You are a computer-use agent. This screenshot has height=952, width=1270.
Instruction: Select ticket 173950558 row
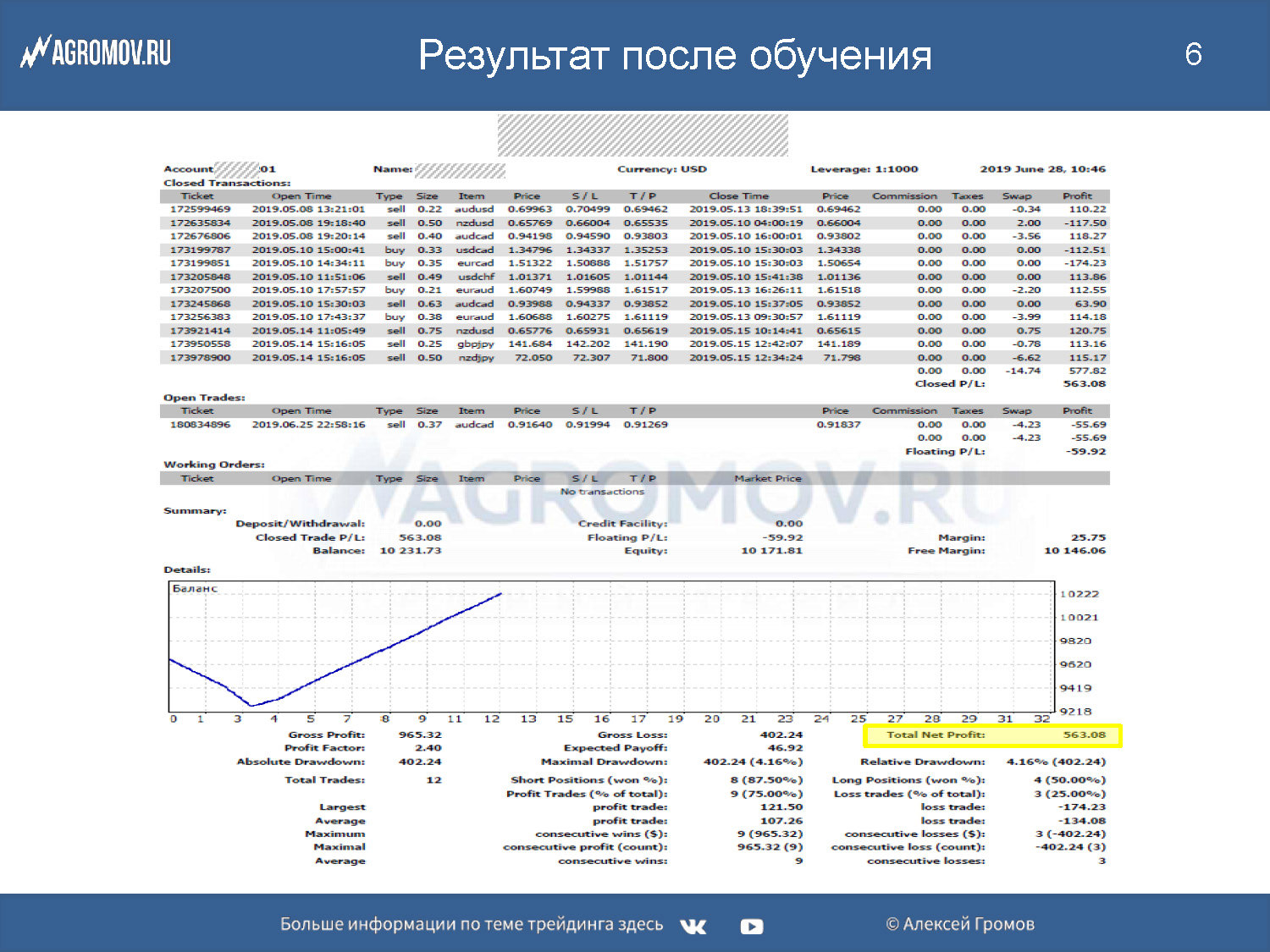tap(634, 344)
